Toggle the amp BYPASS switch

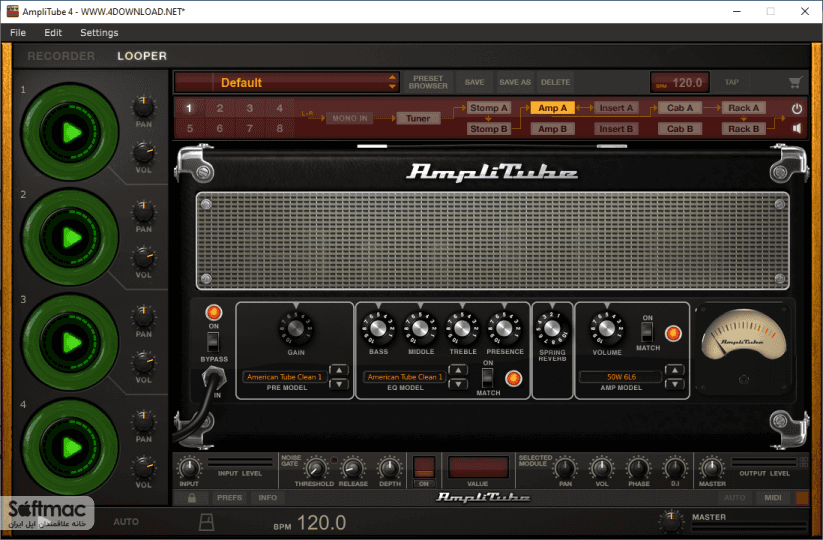click(213, 342)
